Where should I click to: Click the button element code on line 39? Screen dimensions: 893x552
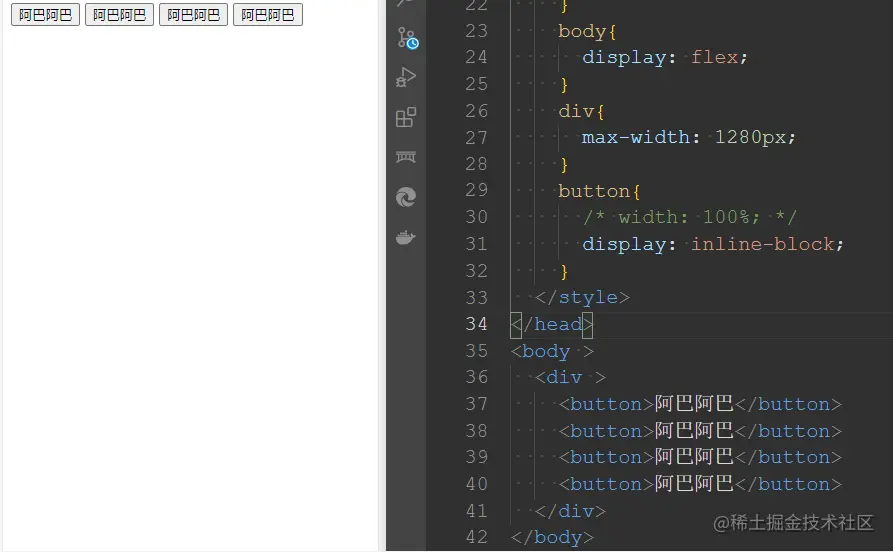point(700,457)
